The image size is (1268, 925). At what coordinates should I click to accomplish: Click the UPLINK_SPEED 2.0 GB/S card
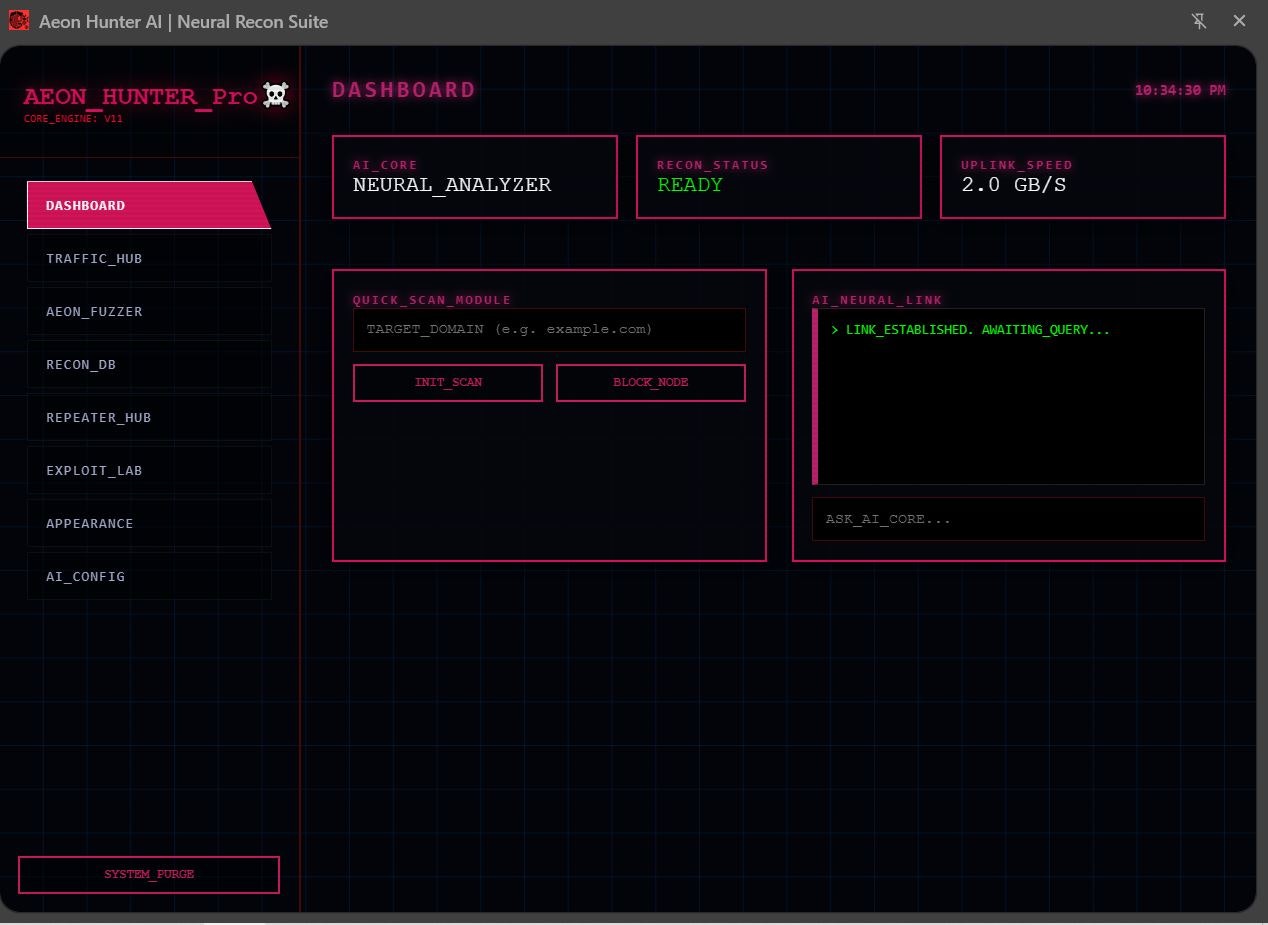[x=1082, y=177]
